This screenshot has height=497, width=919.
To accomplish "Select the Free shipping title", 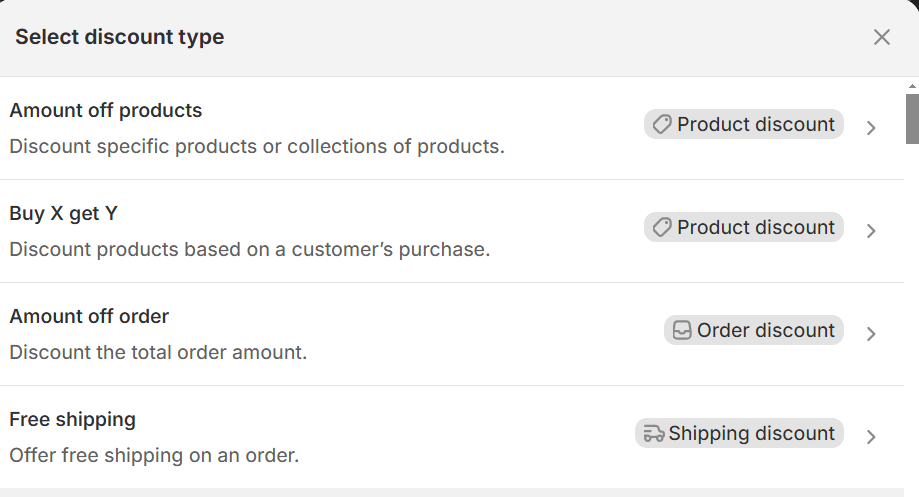I will click(72, 419).
